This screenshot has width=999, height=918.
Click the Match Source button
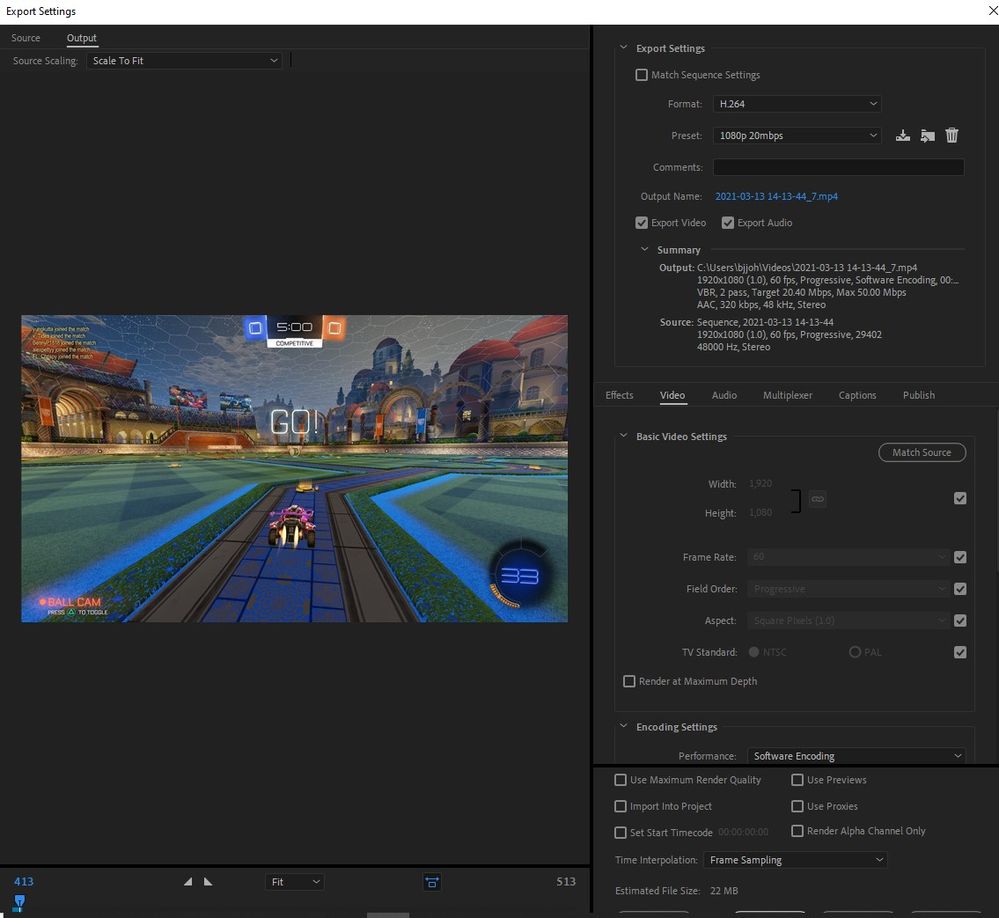921,453
